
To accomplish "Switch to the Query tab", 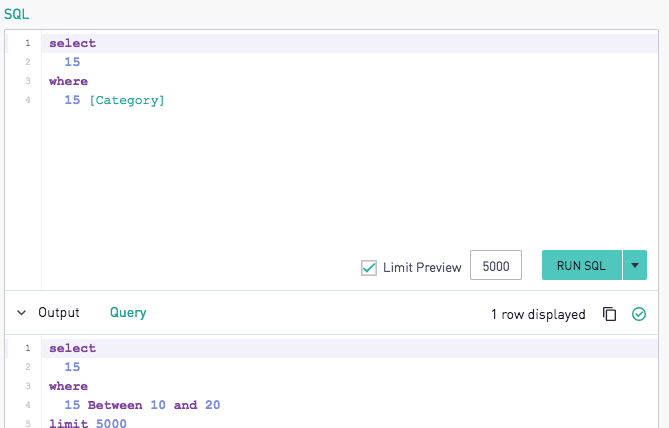I will (x=128, y=313).
